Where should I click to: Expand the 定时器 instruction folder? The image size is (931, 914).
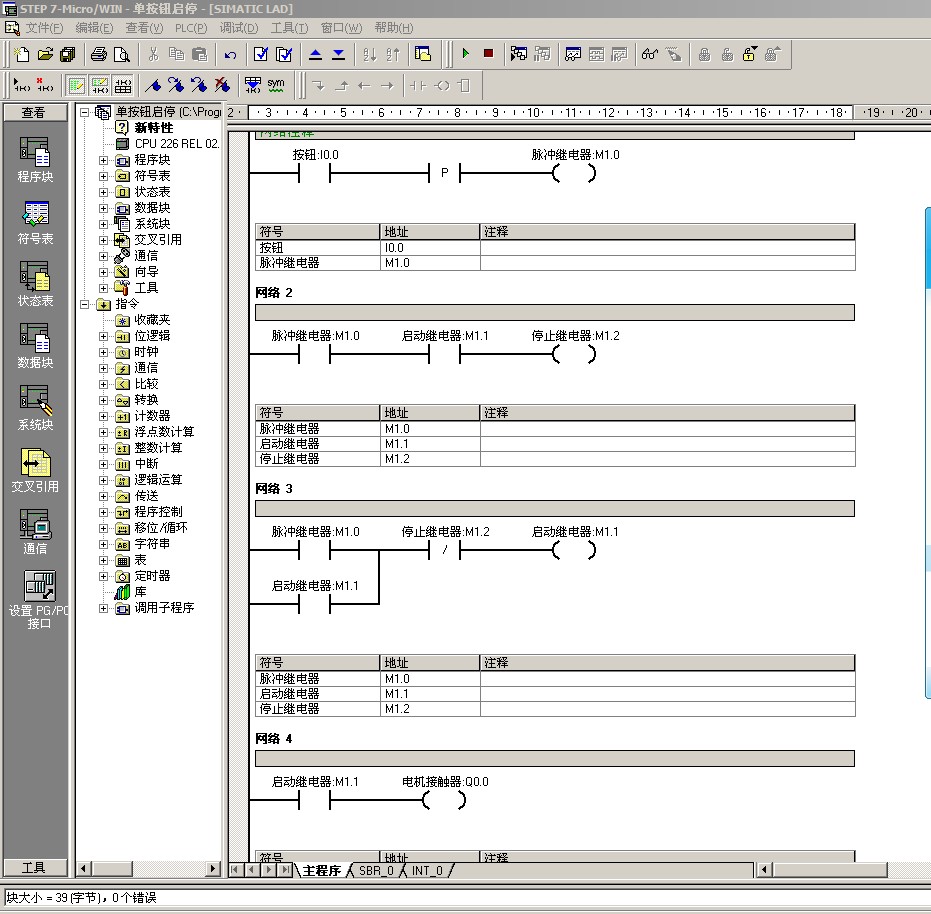pyautogui.click(x=103, y=577)
